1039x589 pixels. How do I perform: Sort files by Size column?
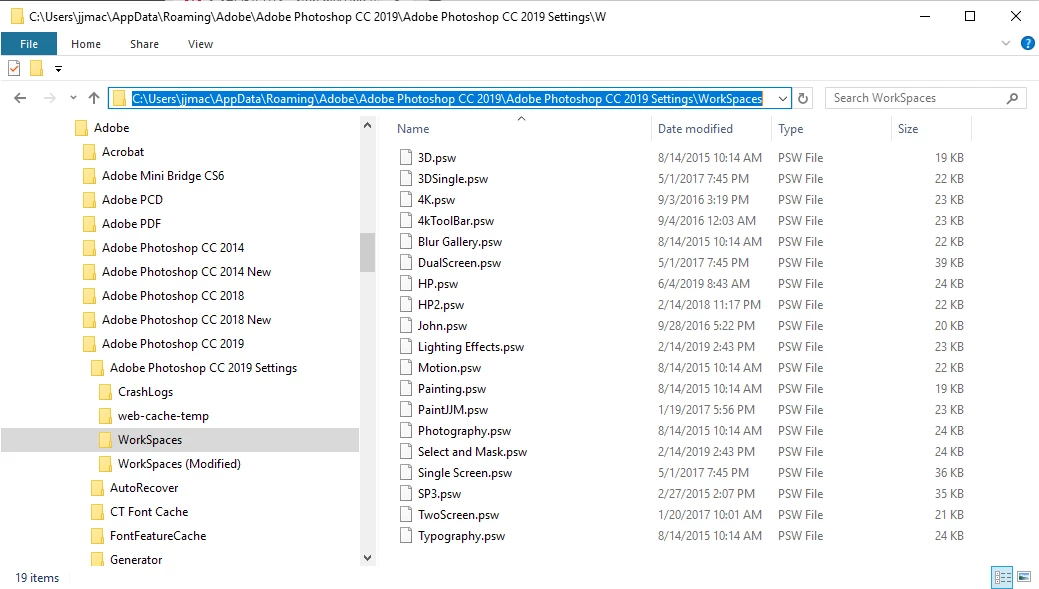(x=908, y=129)
